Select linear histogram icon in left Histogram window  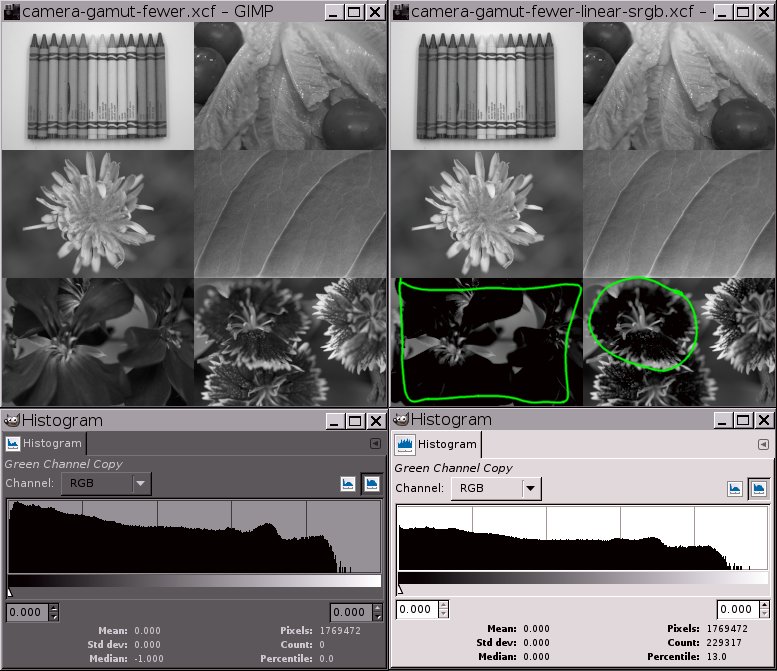pyautogui.click(x=348, y=484)
